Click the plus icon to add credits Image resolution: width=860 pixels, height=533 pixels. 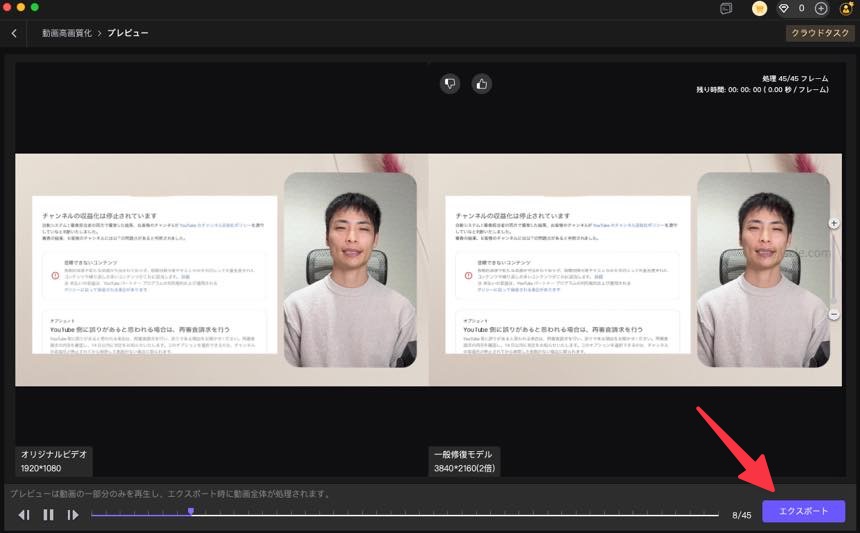click(821, 8)
